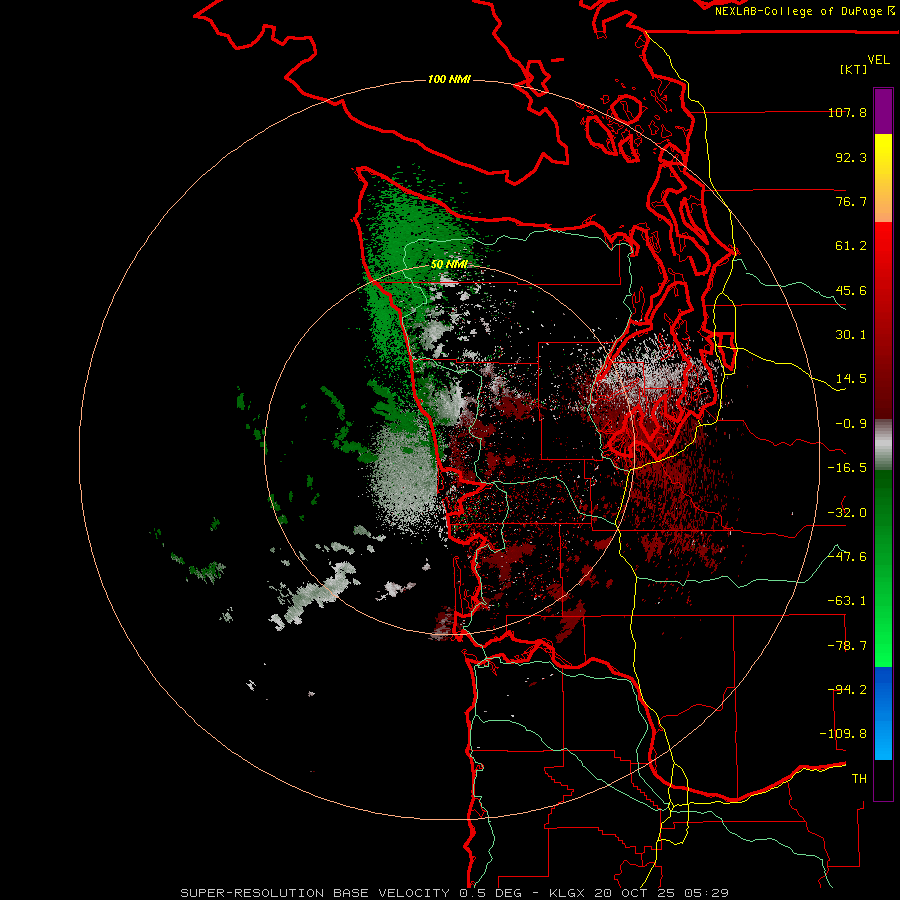The image size is (900, 900).
Task: Click the blue segment of velocity color bar
Action: (x=883, y=713)
